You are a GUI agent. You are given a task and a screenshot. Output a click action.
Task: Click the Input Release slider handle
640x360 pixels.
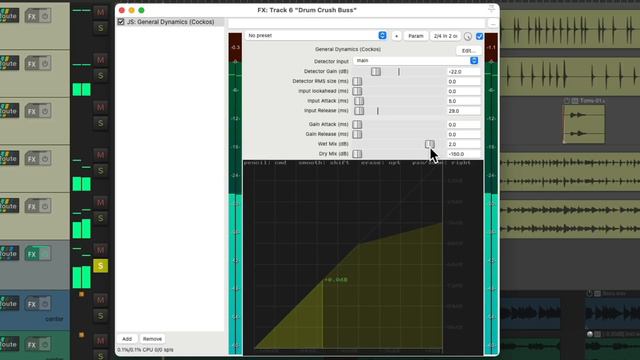point(359,111)
